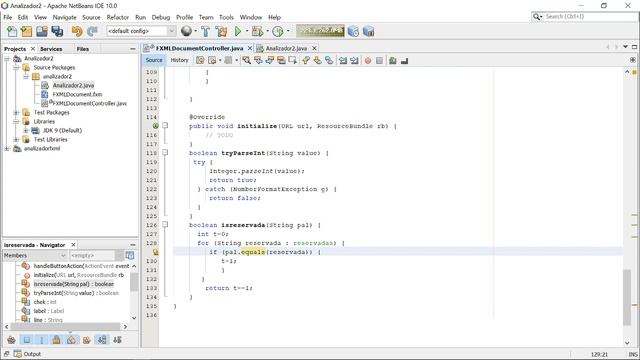Image resolution: width=640 pixels, height=360 pixels.
Task: Click the Source view button
Action: pyautogui.click(x=154, y=60)
